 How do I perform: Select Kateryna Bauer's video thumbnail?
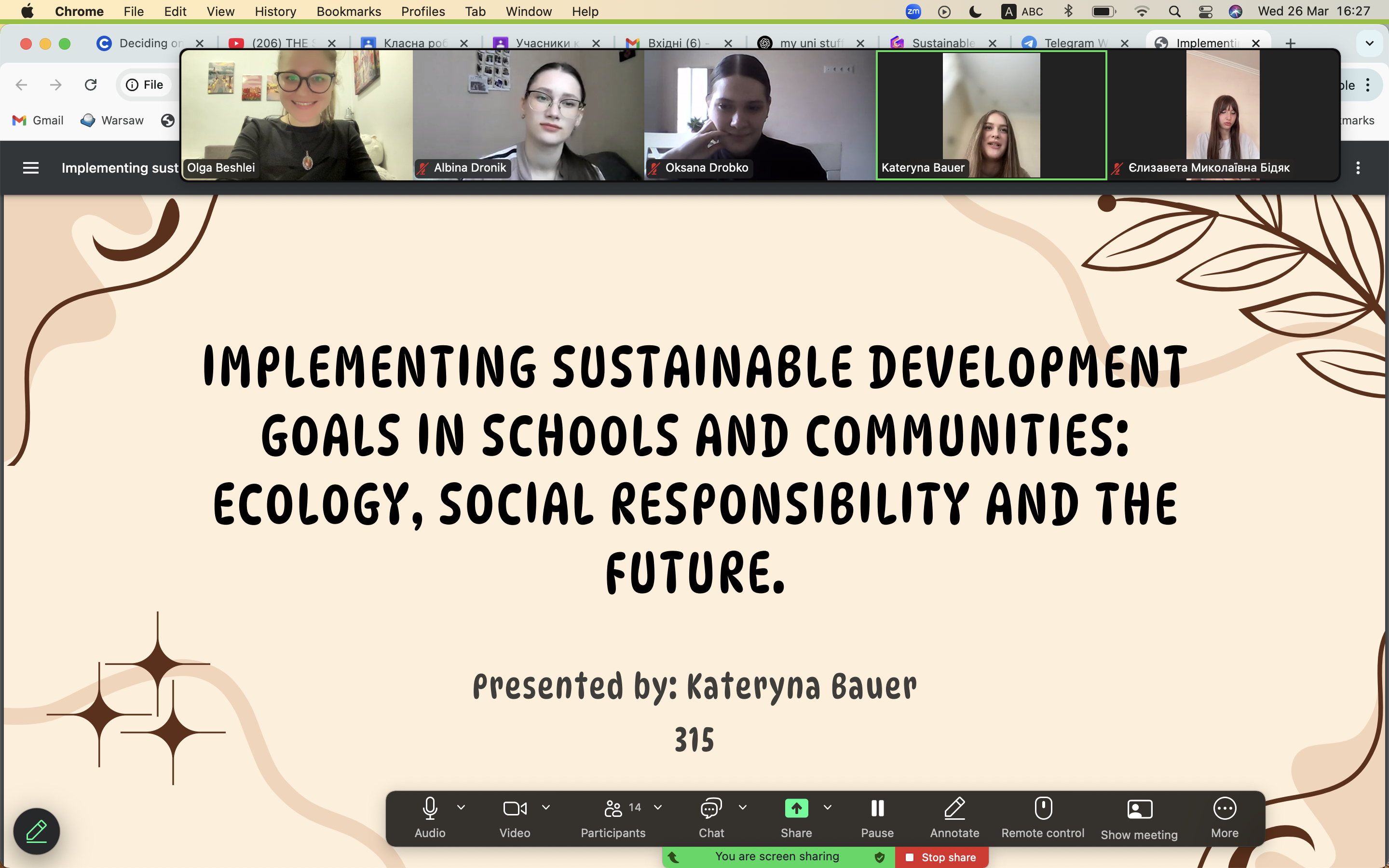click(991, 115)
